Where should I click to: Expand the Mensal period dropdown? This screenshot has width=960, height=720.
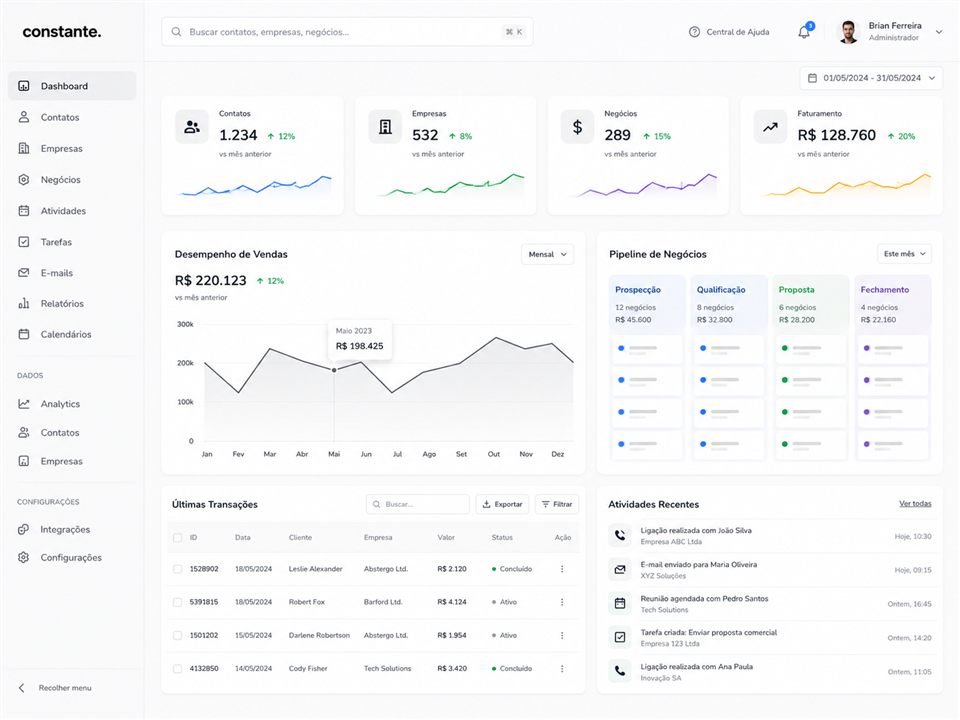tap(547, 254)
